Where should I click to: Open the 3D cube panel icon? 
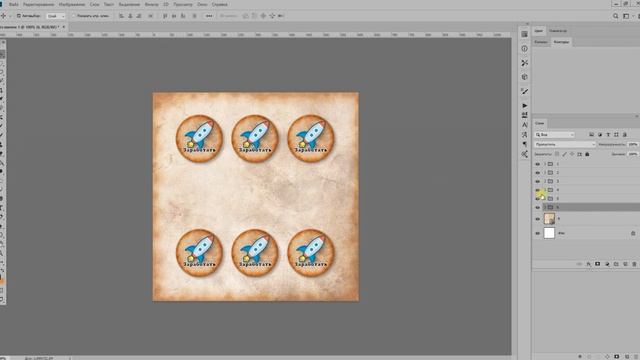point(524,77)
